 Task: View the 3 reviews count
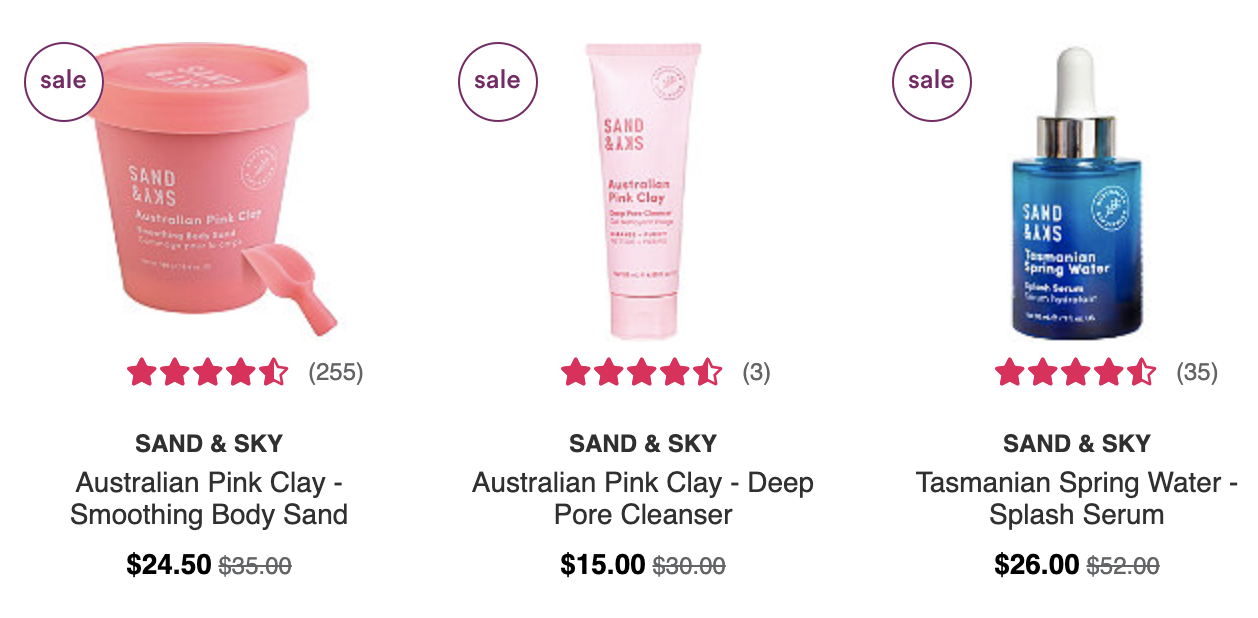(756, 373)
